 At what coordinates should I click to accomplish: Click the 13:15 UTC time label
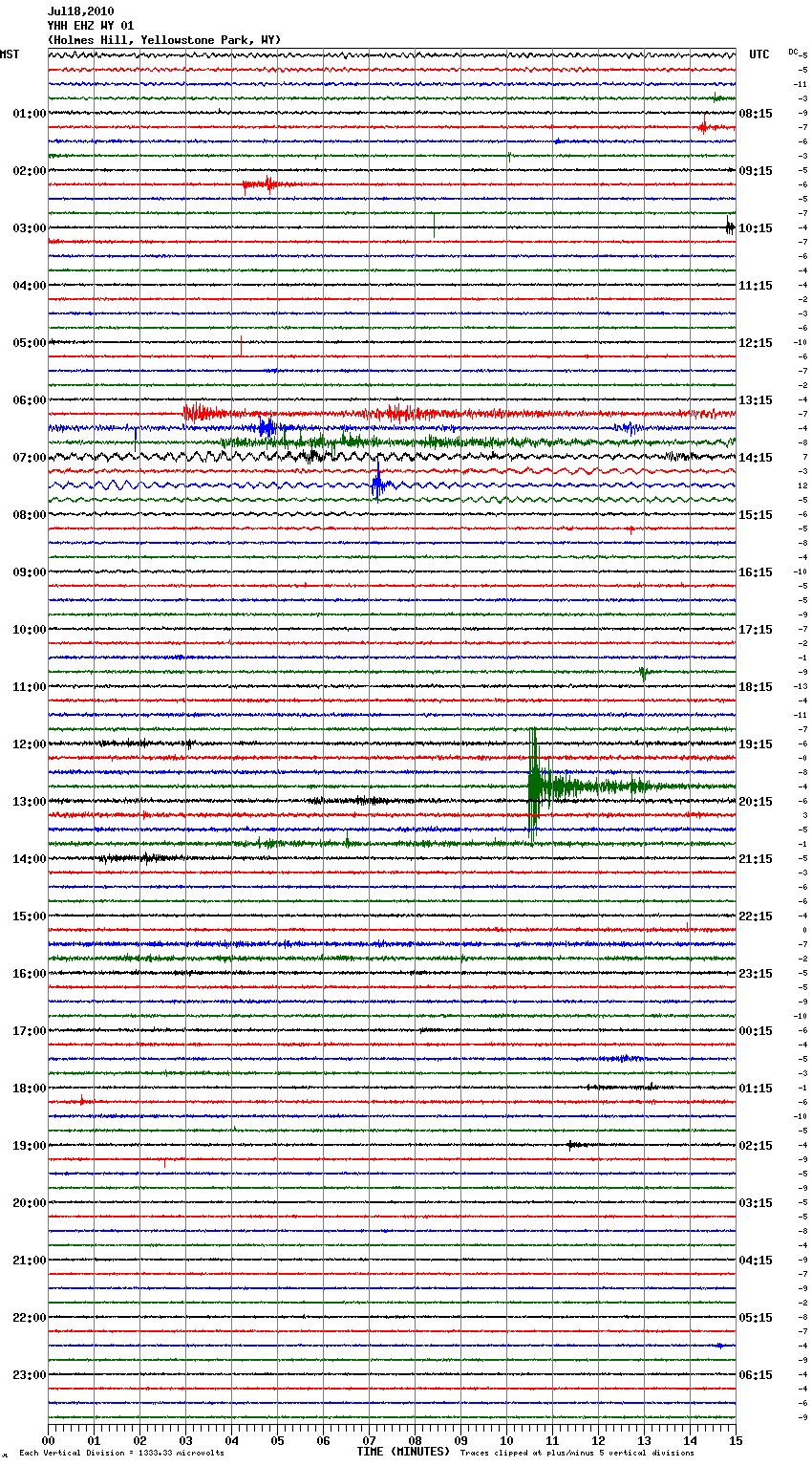pyautogui.click(x=756, y=400)
